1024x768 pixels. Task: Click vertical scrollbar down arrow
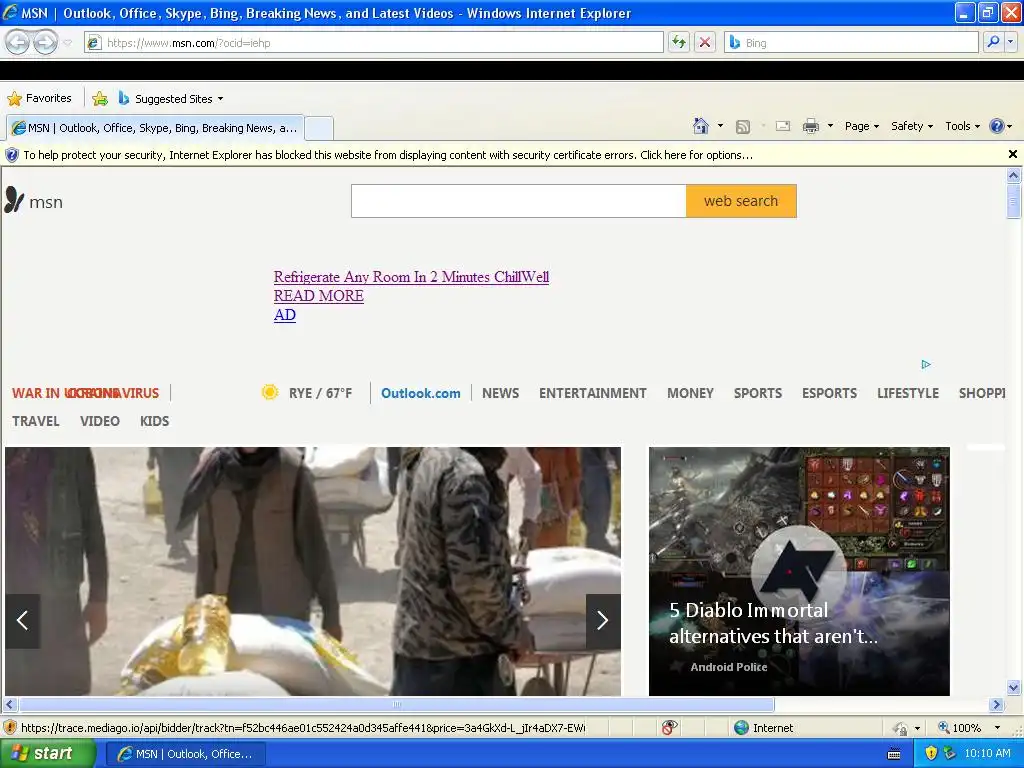click(x=1013, y=687)
